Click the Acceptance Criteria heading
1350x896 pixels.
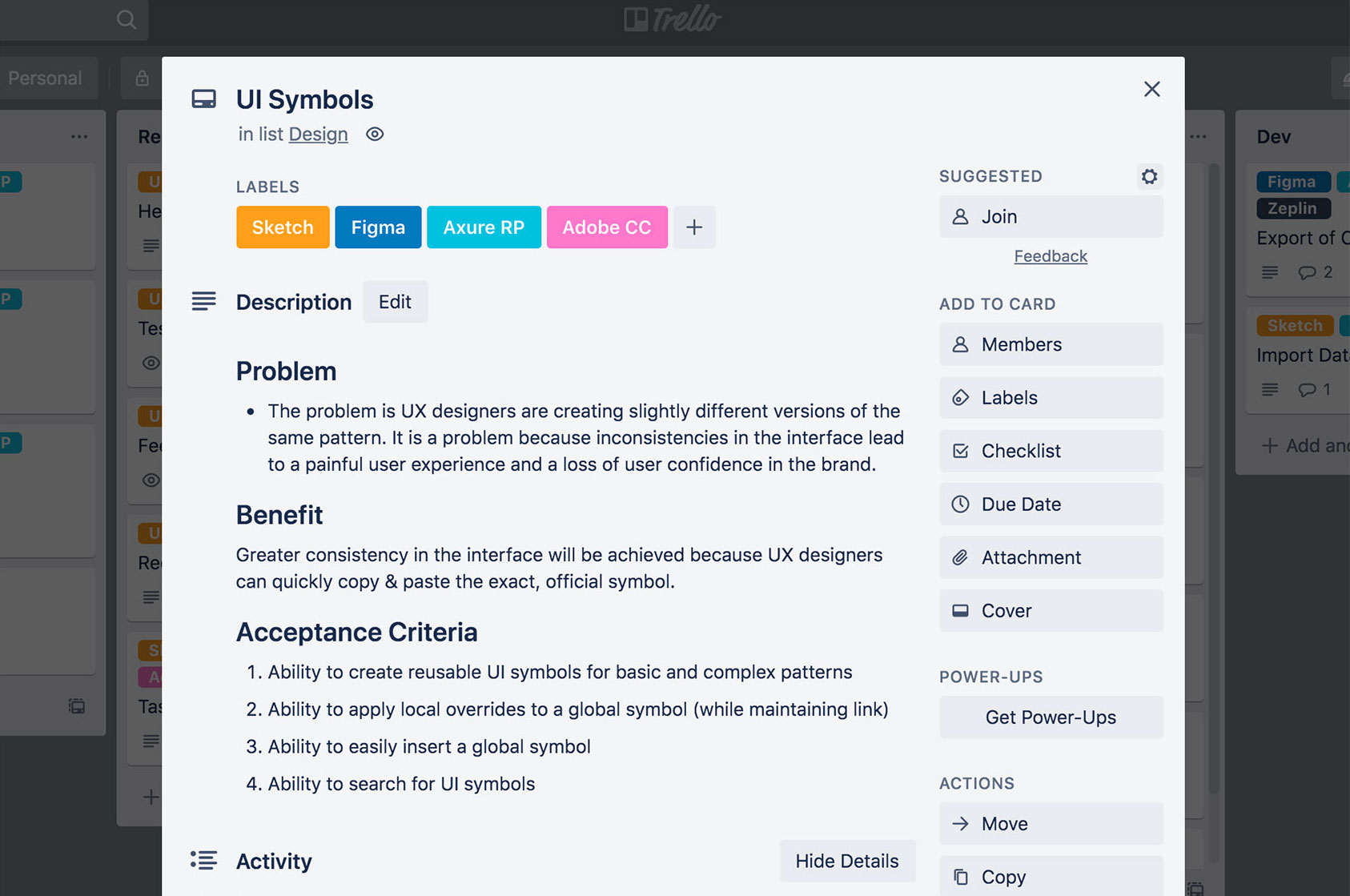tap(356, 633)
